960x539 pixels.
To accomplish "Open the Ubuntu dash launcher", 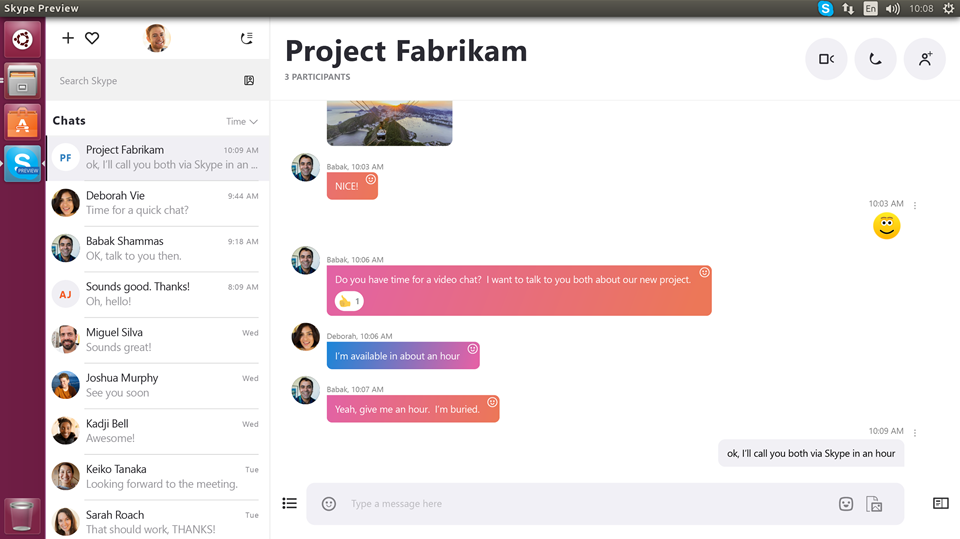I will click(23, 40).
